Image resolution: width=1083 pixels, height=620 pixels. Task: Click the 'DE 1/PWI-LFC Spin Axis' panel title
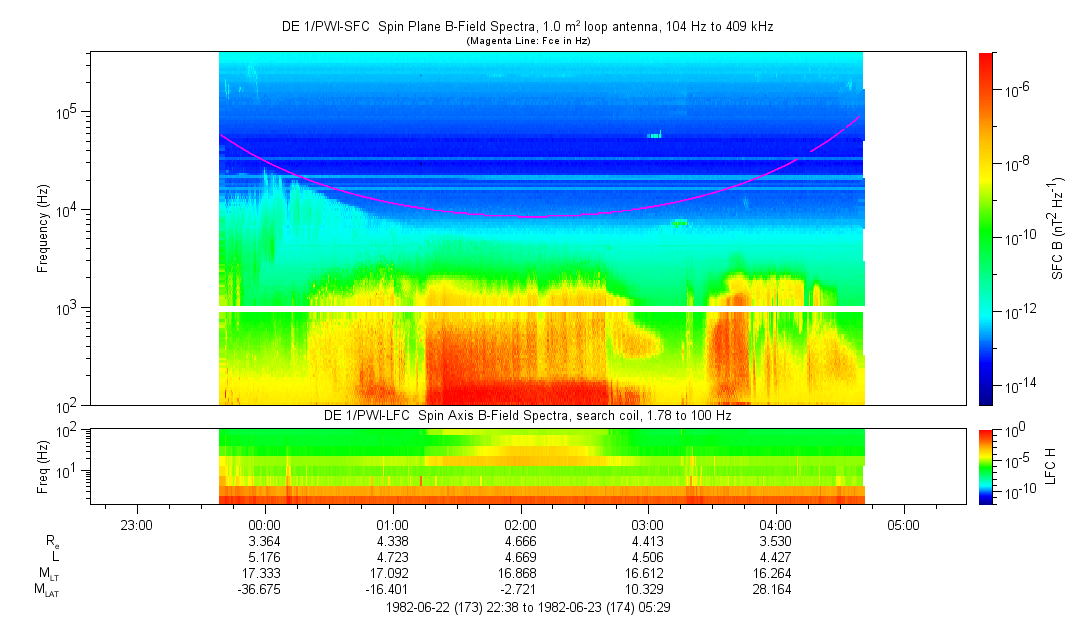(x=527, y=415)
